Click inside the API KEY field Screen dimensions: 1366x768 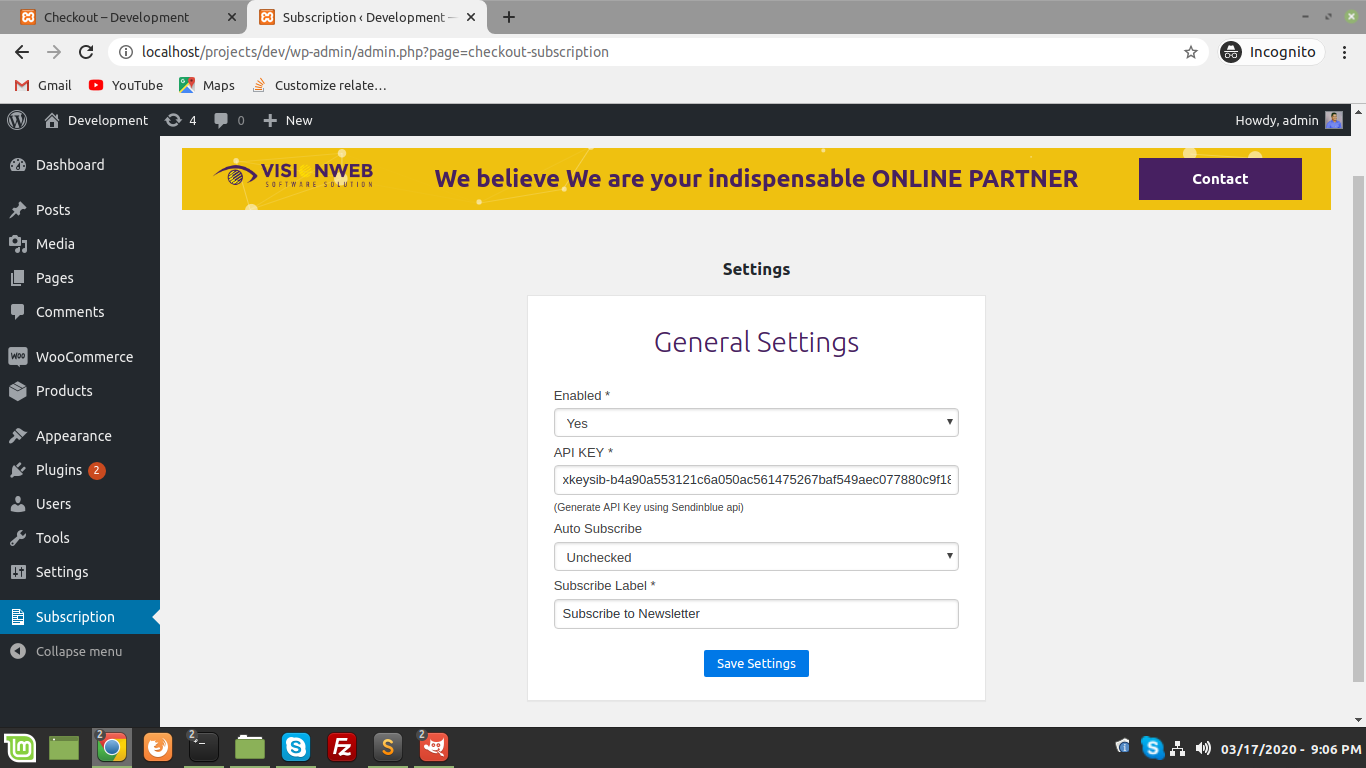point(756,480)
